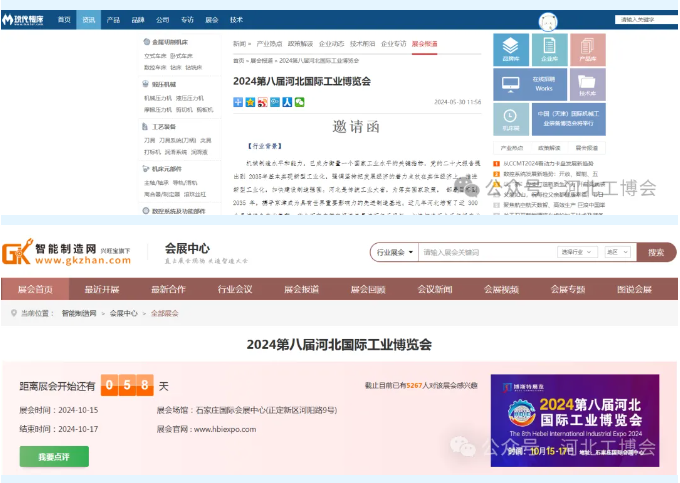The width and height of the screenshot is (680, 483).
Task: Open the 产品库 pink pages tile
Action: point(588,49)
